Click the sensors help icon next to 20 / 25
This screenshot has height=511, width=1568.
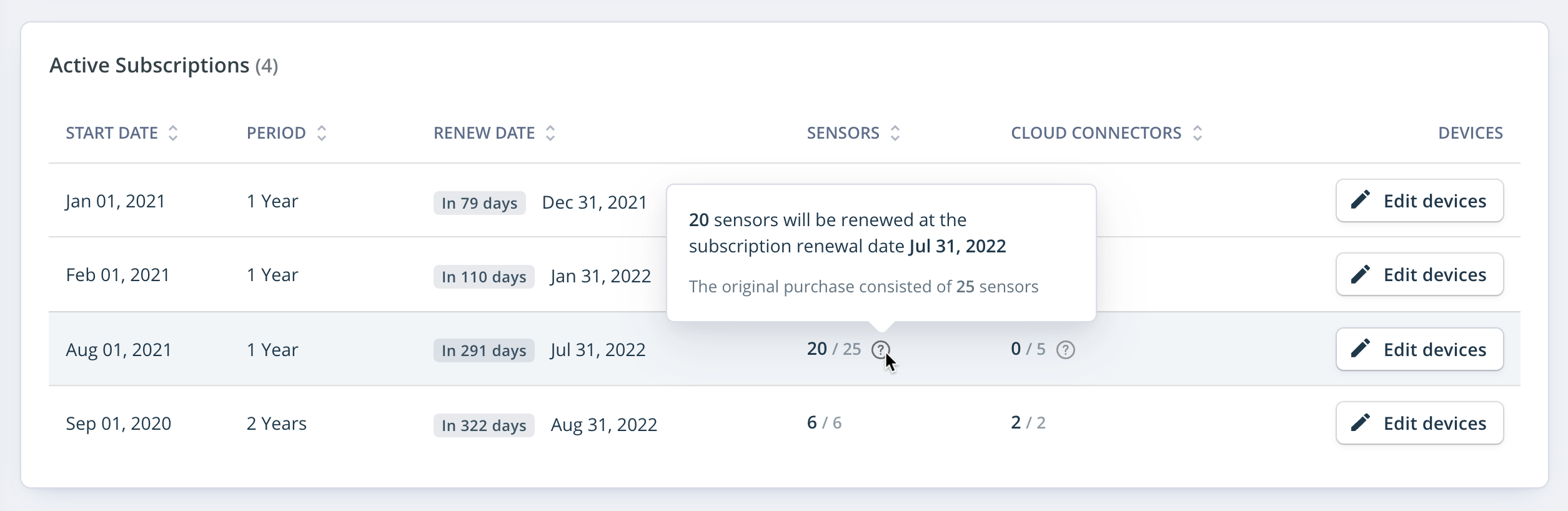[880, 350]
